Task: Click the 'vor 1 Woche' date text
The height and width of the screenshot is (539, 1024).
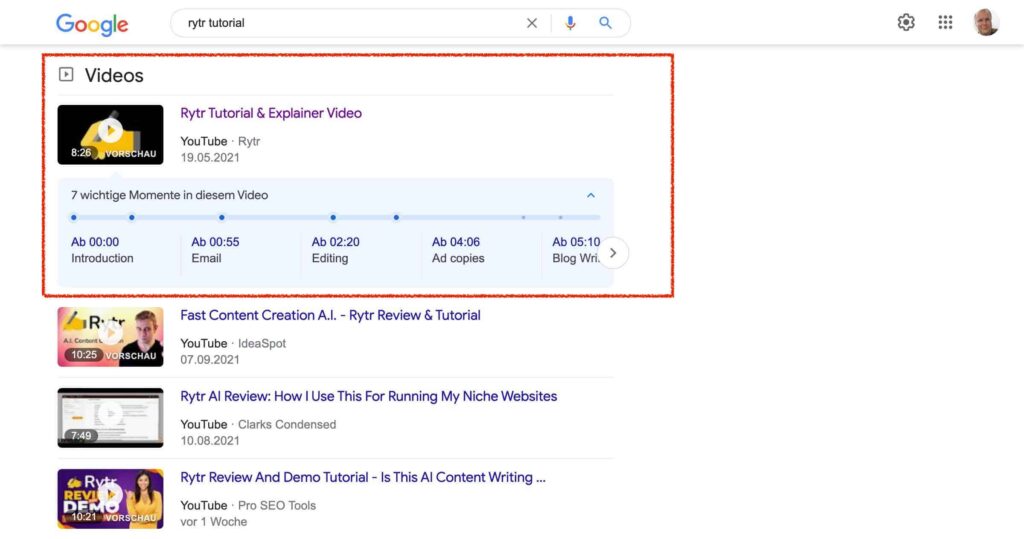Action: click(x=214, y=521)
